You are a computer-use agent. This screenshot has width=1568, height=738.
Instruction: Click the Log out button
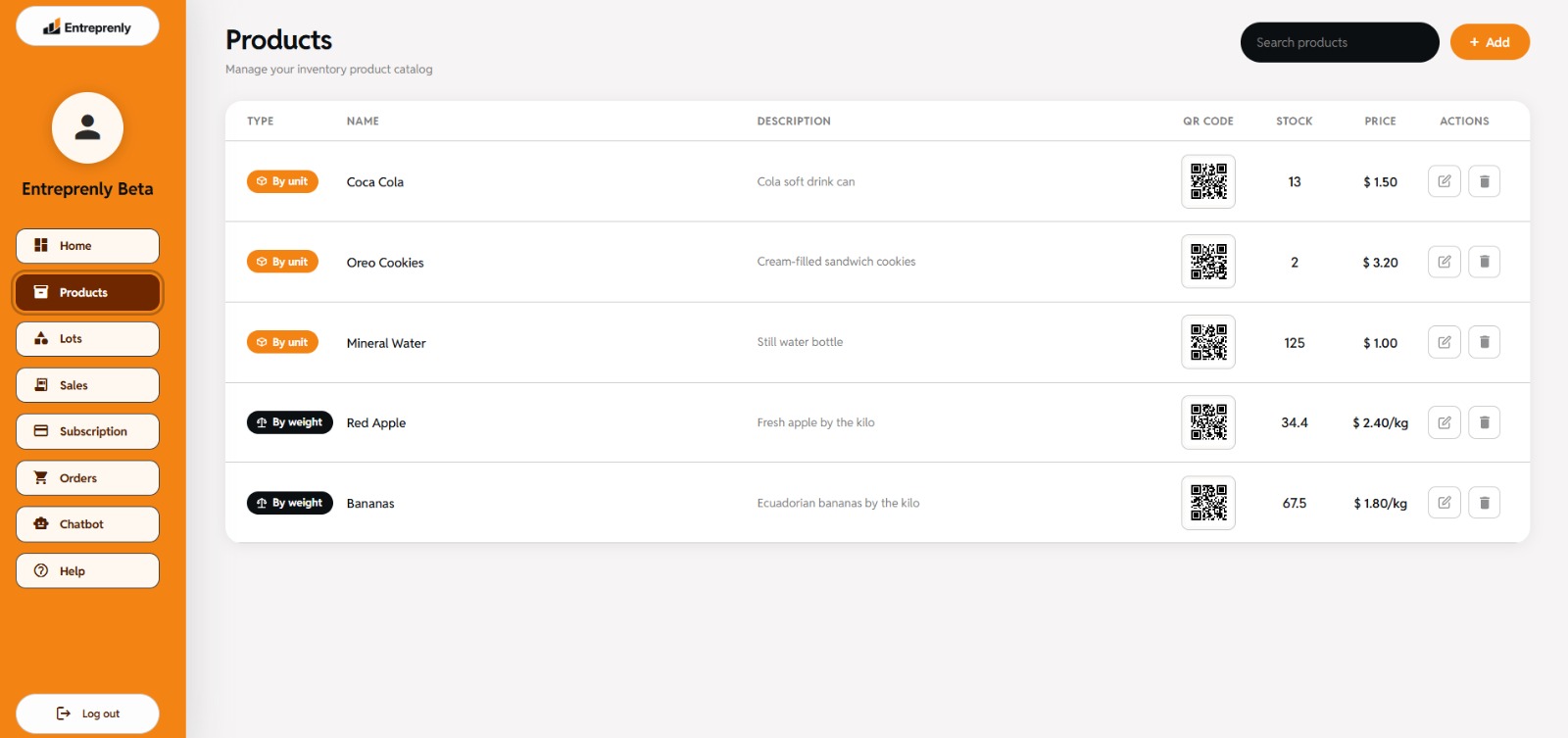[x=87, y=713]
